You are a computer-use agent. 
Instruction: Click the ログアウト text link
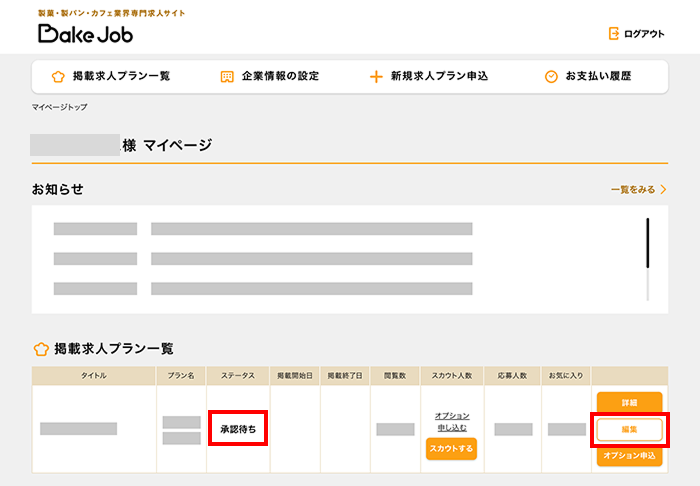643,34
